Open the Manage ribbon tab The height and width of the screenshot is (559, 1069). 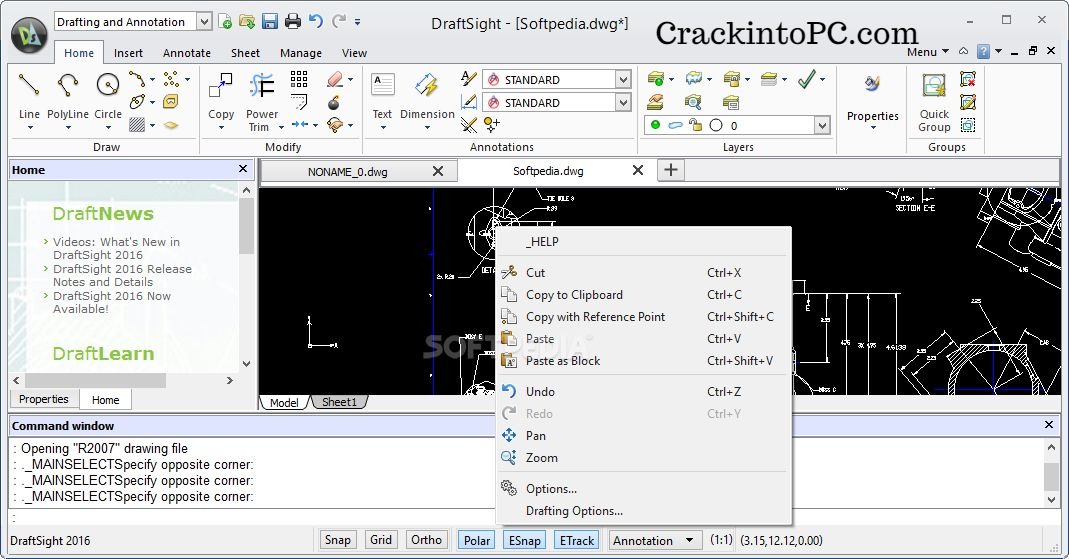tap(301, 52)
